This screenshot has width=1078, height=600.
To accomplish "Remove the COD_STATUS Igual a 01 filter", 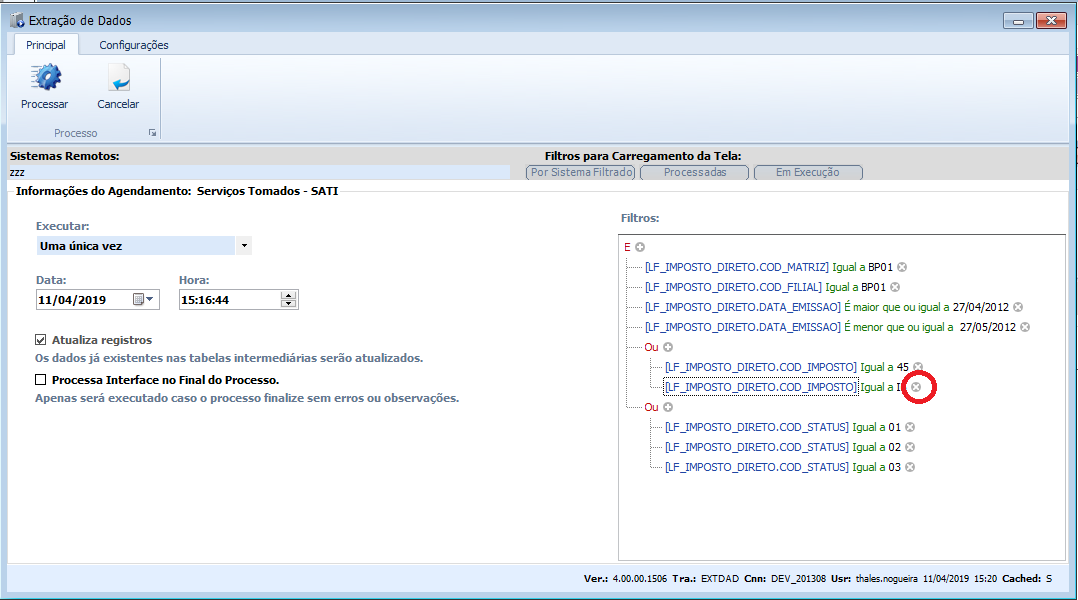I will [910, 427].
